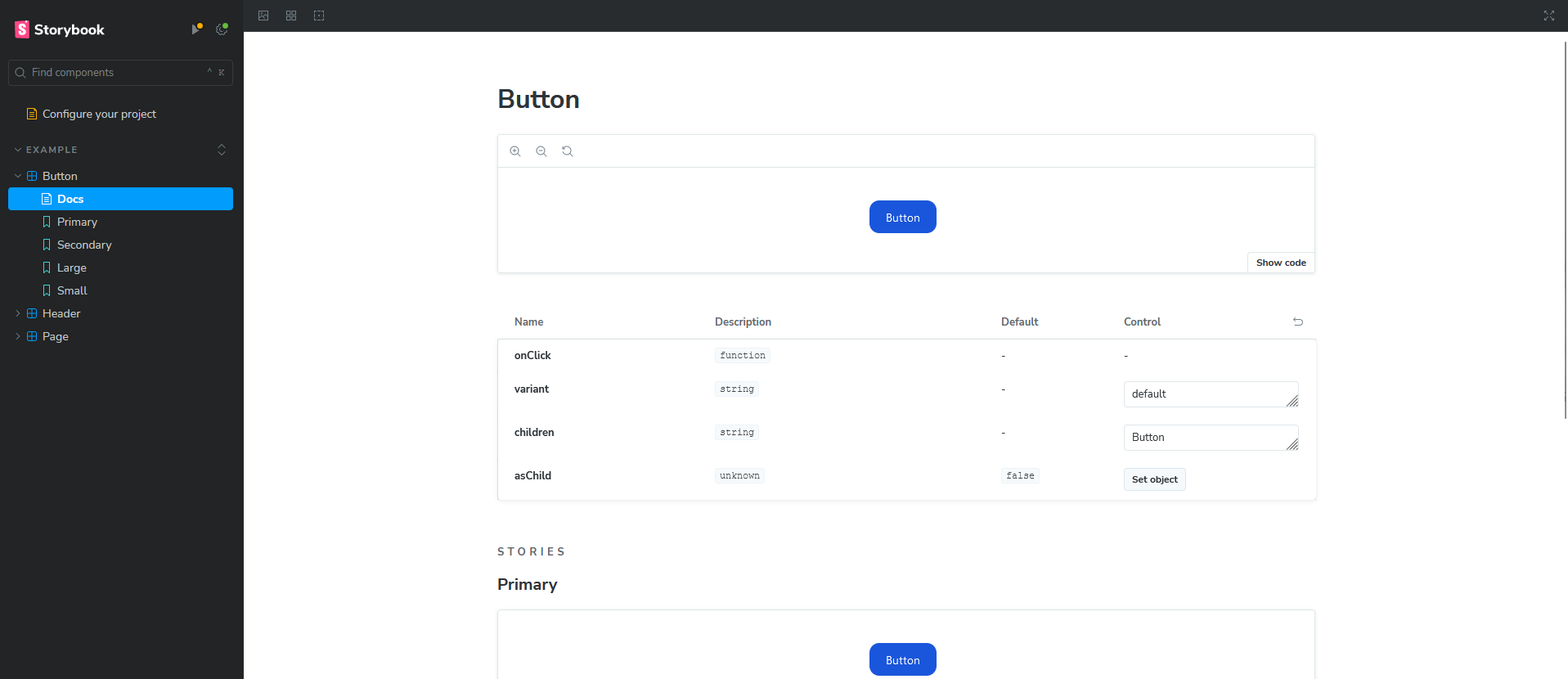Click the asChild property name

coord(532,475)
